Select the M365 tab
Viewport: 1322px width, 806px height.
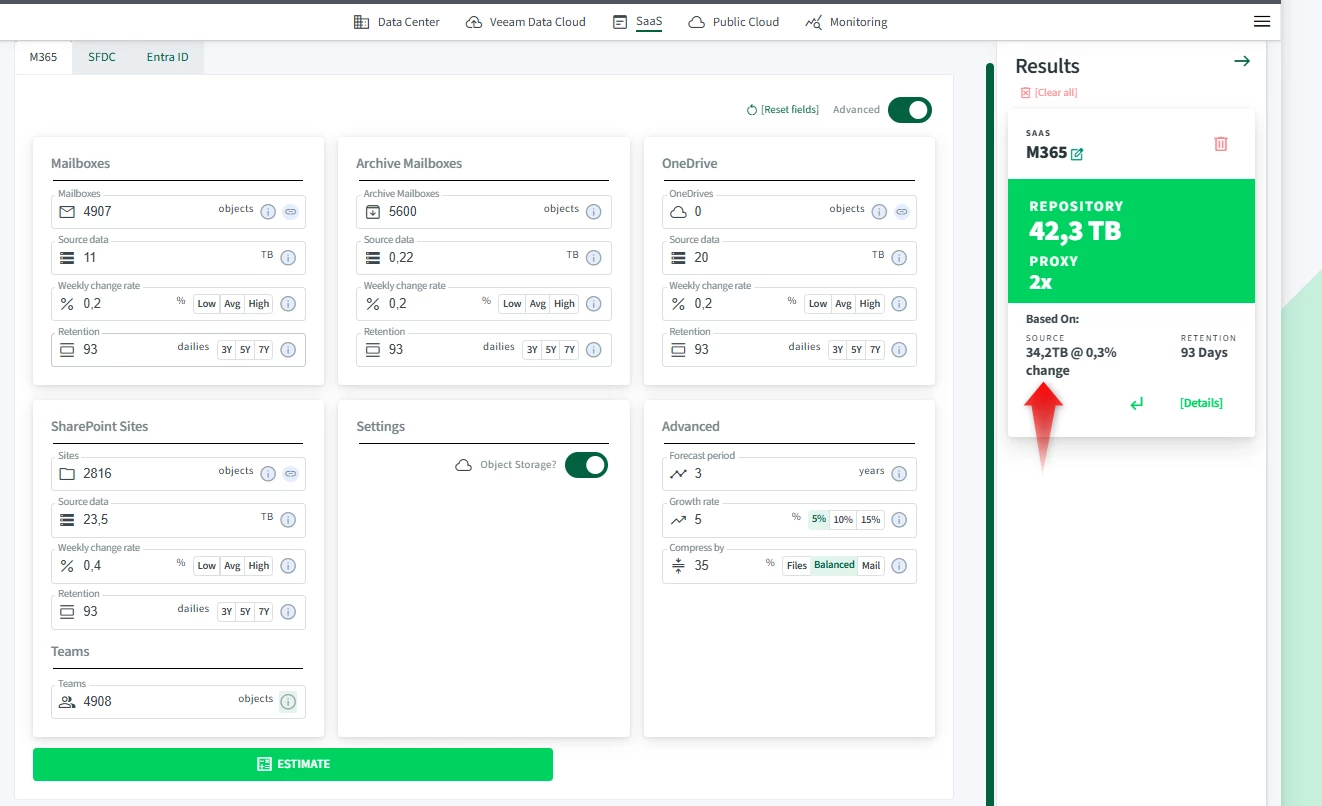click(44, 57)
